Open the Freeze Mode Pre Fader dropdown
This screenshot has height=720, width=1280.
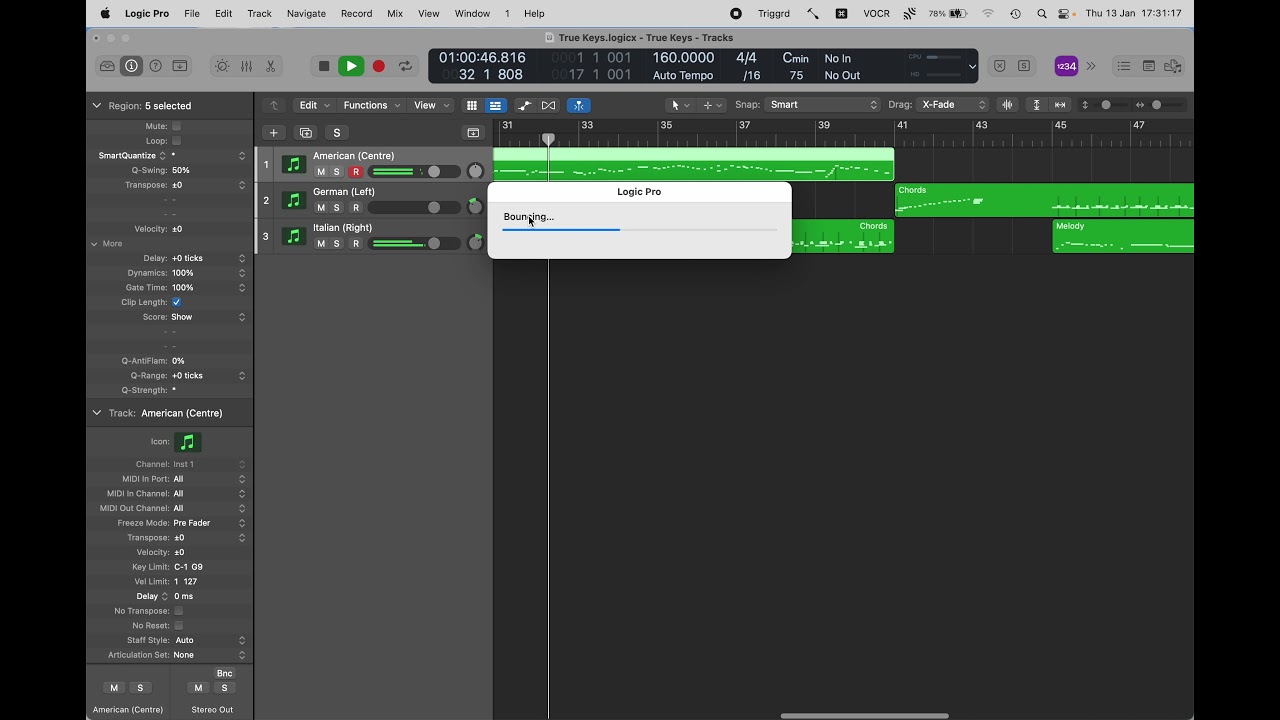(x=208, y=523)
